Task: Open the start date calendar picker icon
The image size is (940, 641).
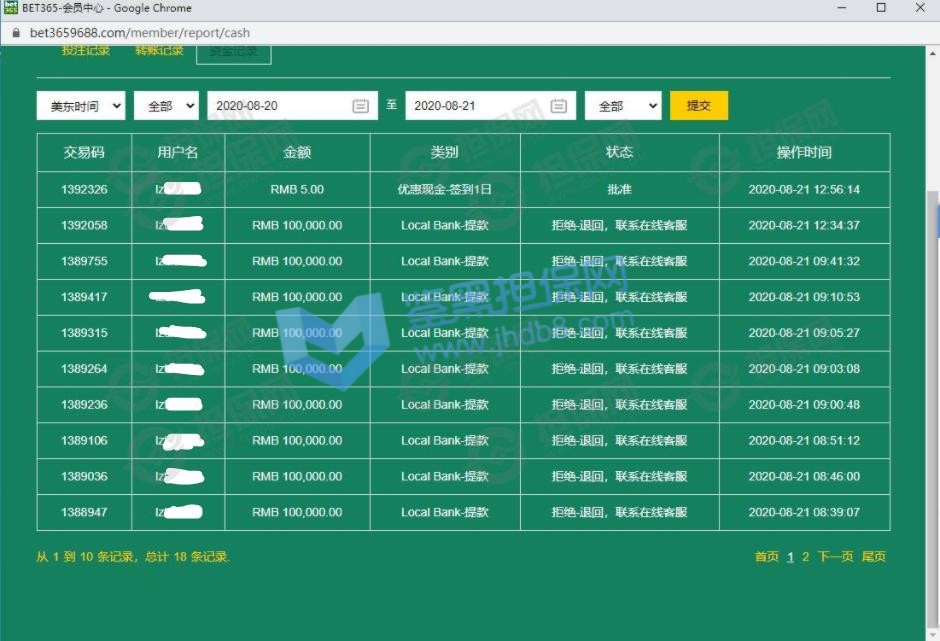Action: click(361, 106)
